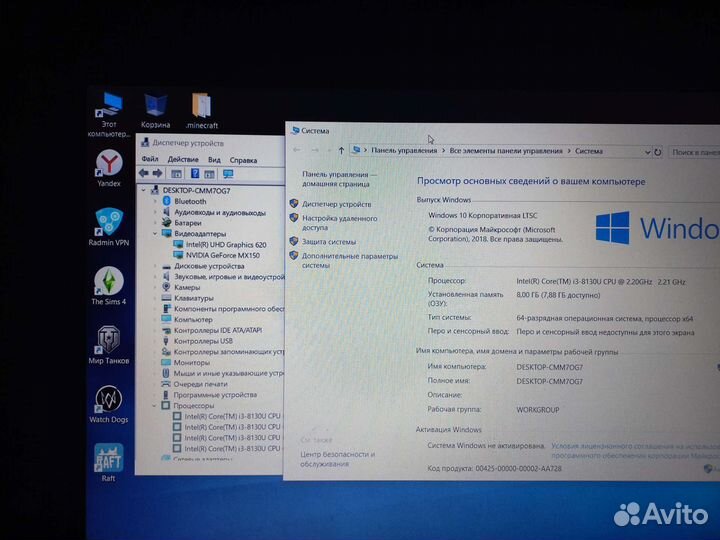Viewport: 720px width, 540px height.
Task: Open Диспетчер устройств link in System sidebar
Action: 337,204
